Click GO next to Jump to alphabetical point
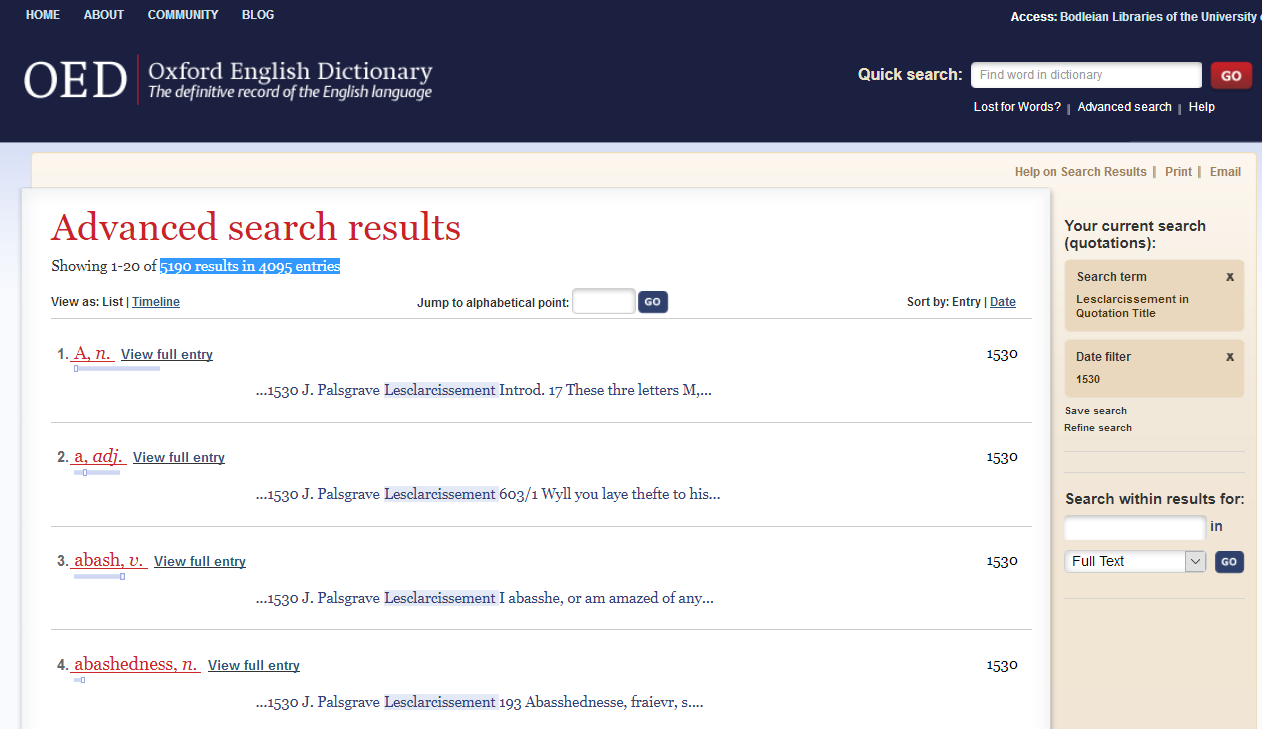1262x729 pixels. coord(652,302)
